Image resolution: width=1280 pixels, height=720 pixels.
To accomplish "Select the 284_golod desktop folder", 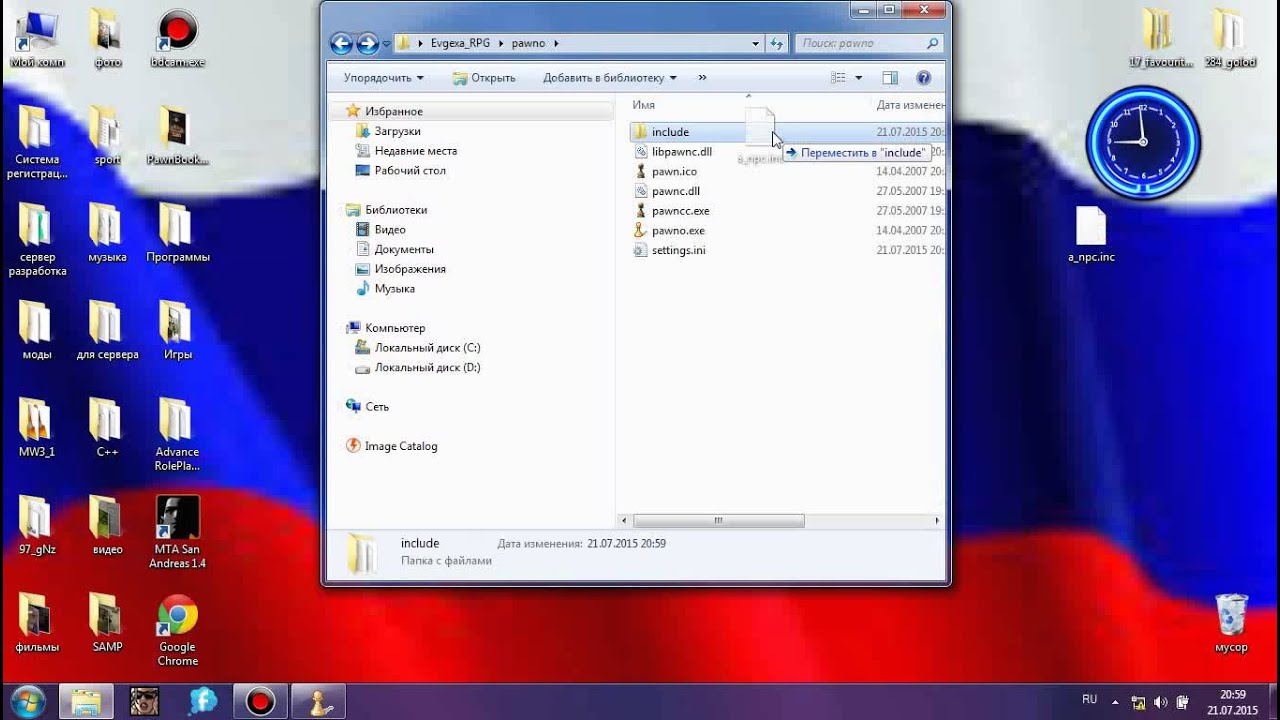I will [x=1230, y=38].
